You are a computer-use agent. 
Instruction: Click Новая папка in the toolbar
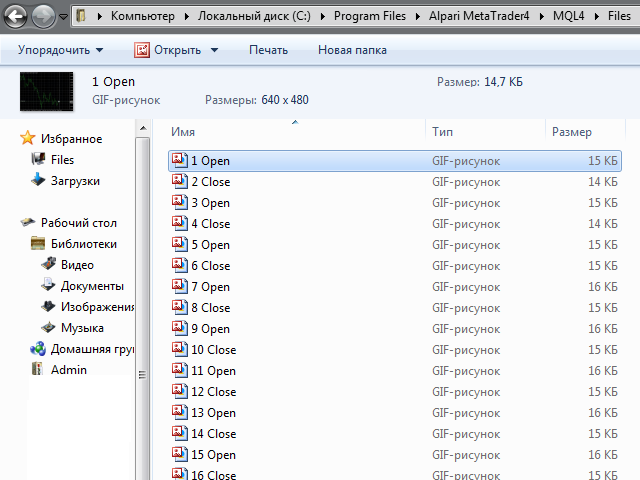pyautogui.click(x=352, y=50)
